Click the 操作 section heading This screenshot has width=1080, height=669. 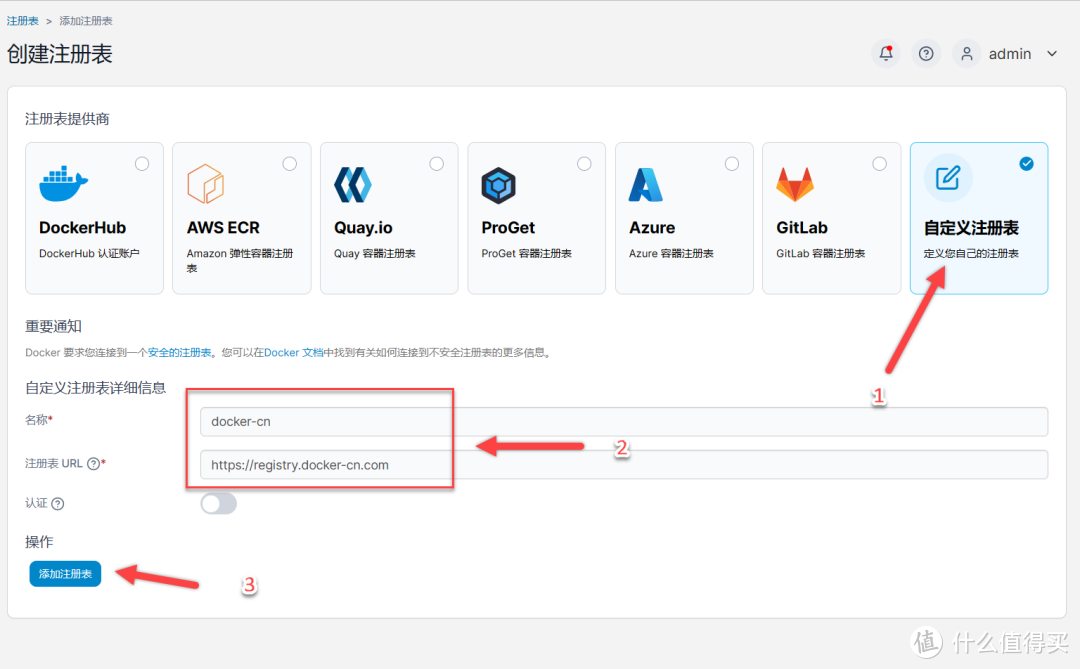pyautogui.click(x=39, y=542)
